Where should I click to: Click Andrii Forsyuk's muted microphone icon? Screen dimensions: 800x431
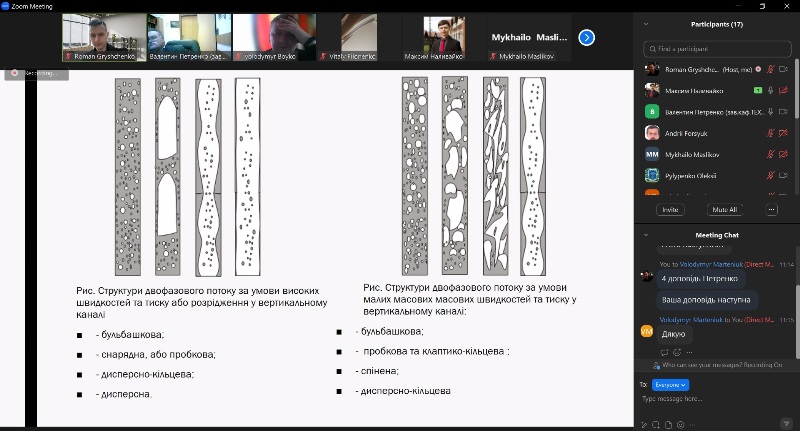pyautogui.click(x=771, y=133)
